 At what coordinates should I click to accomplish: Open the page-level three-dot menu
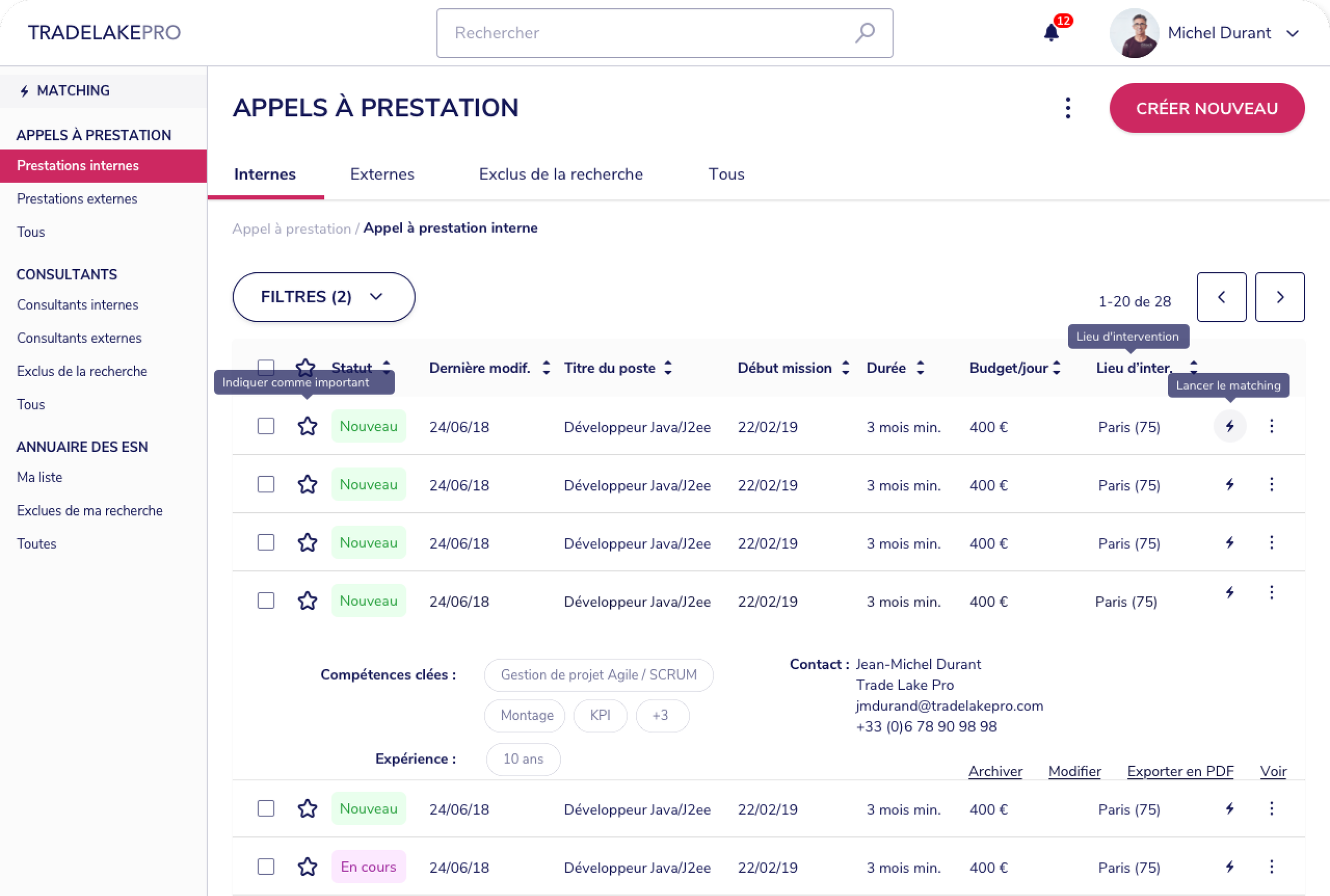click(1068, 108)
